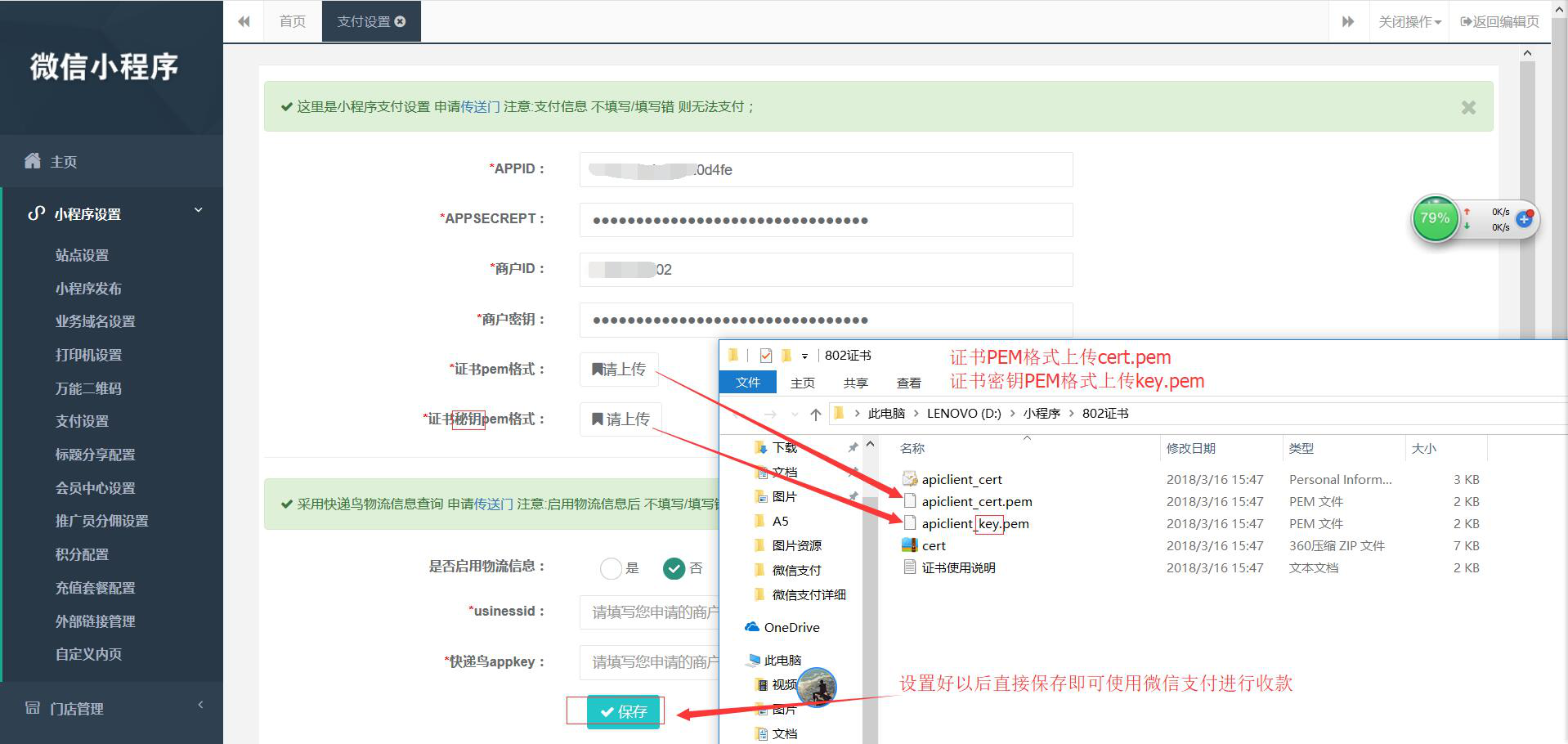Click the 修改日期 column header
This screenshot has width=1568, height=744.
point(1190,448)
